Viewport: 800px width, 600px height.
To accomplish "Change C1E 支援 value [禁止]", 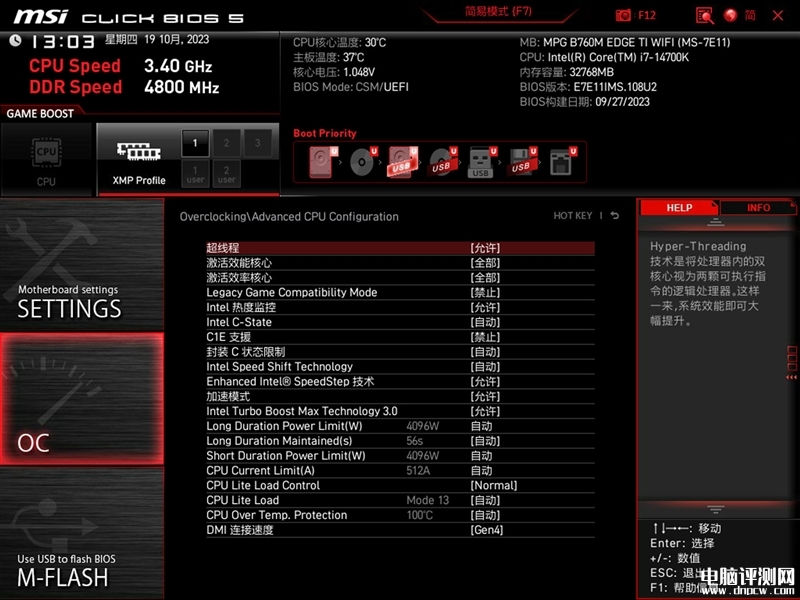I will (x=485, y=337).
